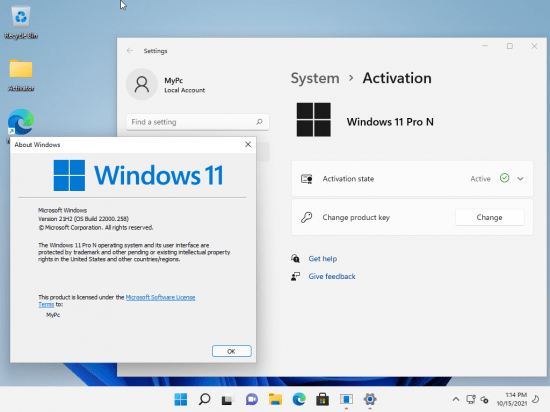This screenshot has height=412, width=550.
Task: Click the Change product key label
Action: pyautogui.click(x=356, y=217)
